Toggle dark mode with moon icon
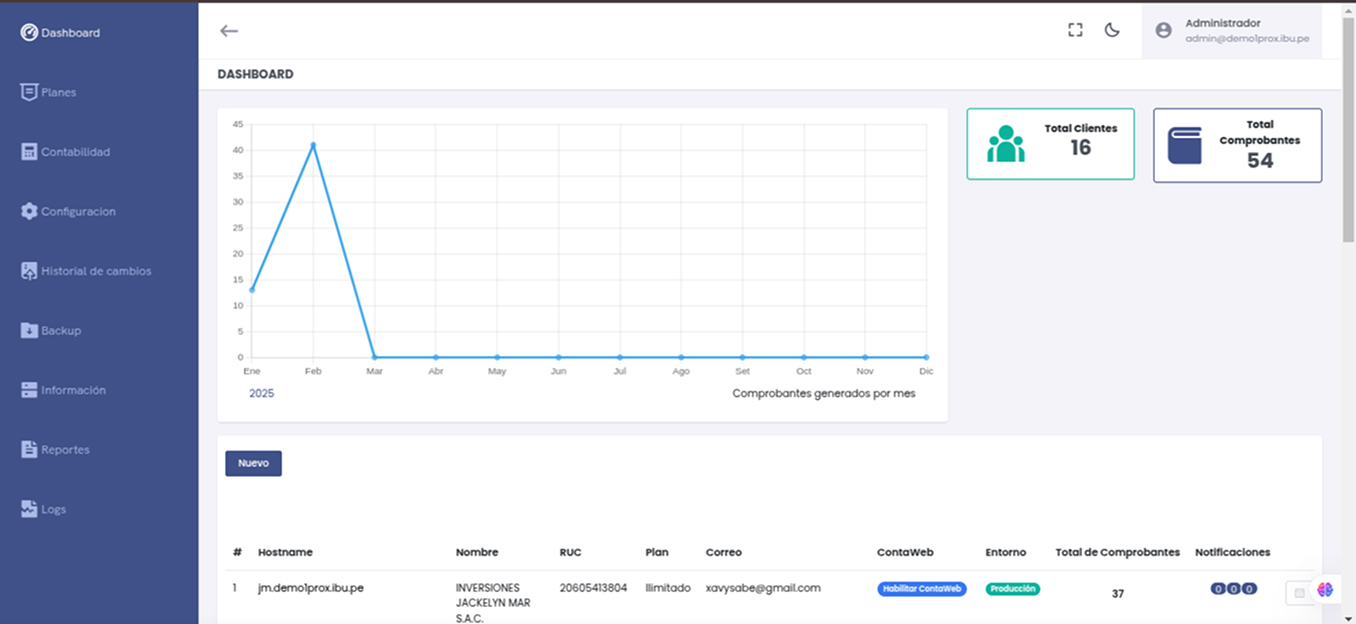 point(1112,30)
